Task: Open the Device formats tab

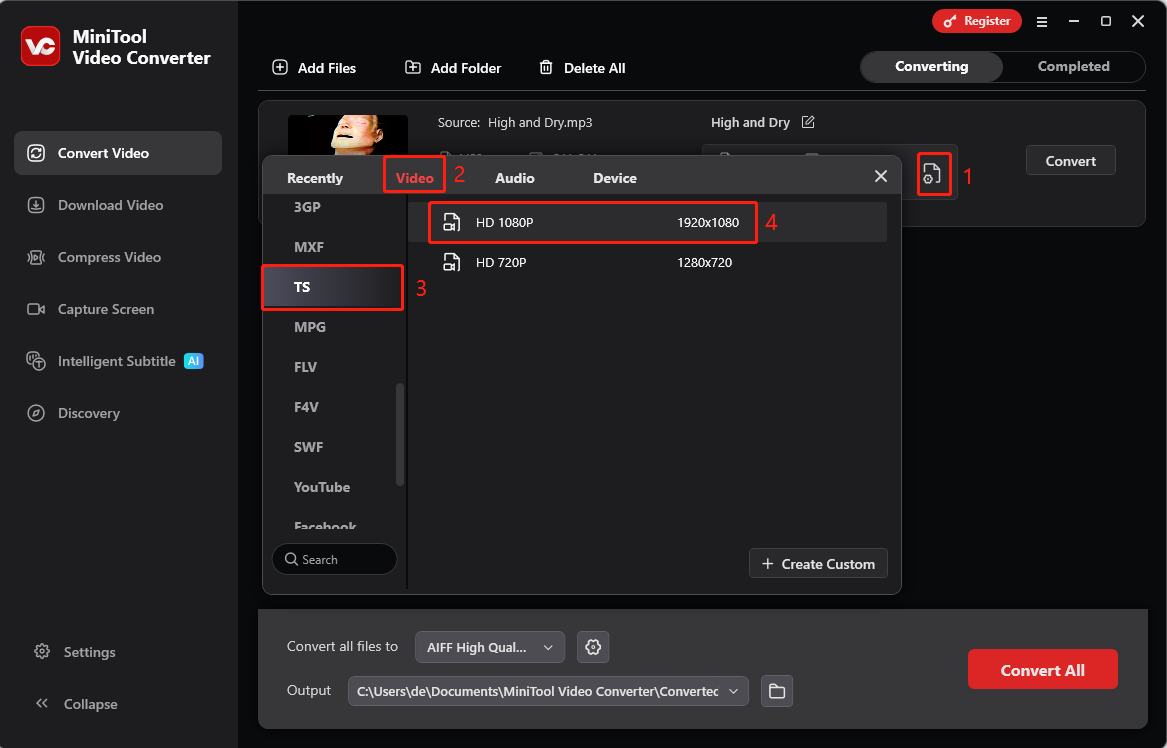Action: [x=614, y=177]
